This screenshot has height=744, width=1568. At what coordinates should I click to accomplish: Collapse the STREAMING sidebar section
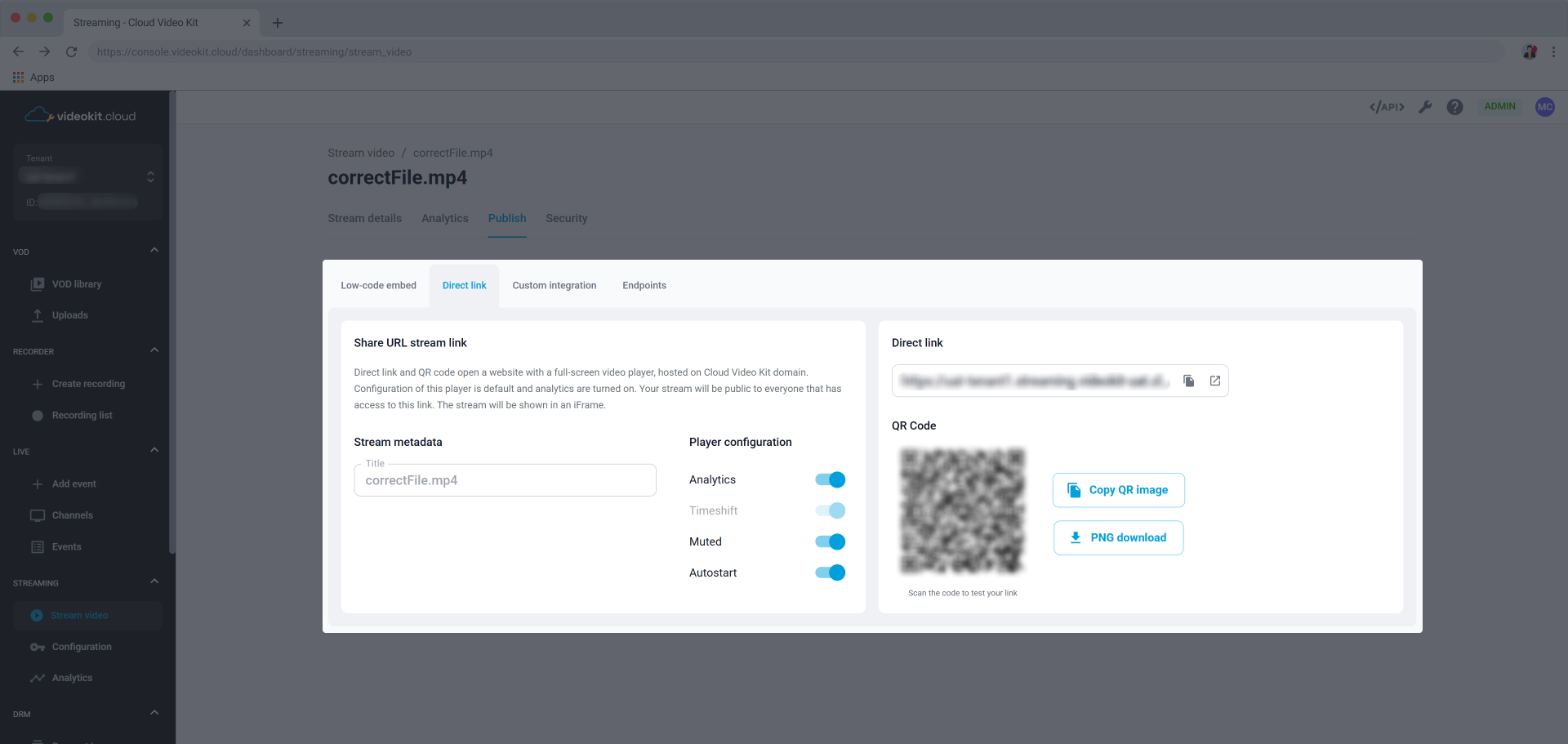pos(154,581)
